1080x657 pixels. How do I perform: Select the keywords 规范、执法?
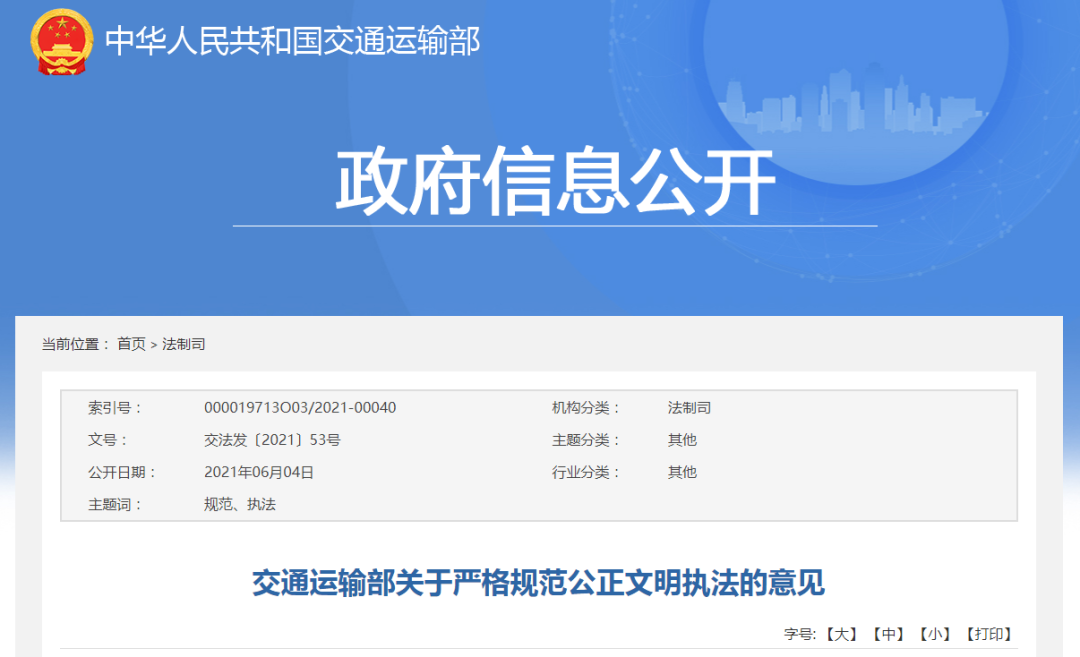(x=240, y=505)
